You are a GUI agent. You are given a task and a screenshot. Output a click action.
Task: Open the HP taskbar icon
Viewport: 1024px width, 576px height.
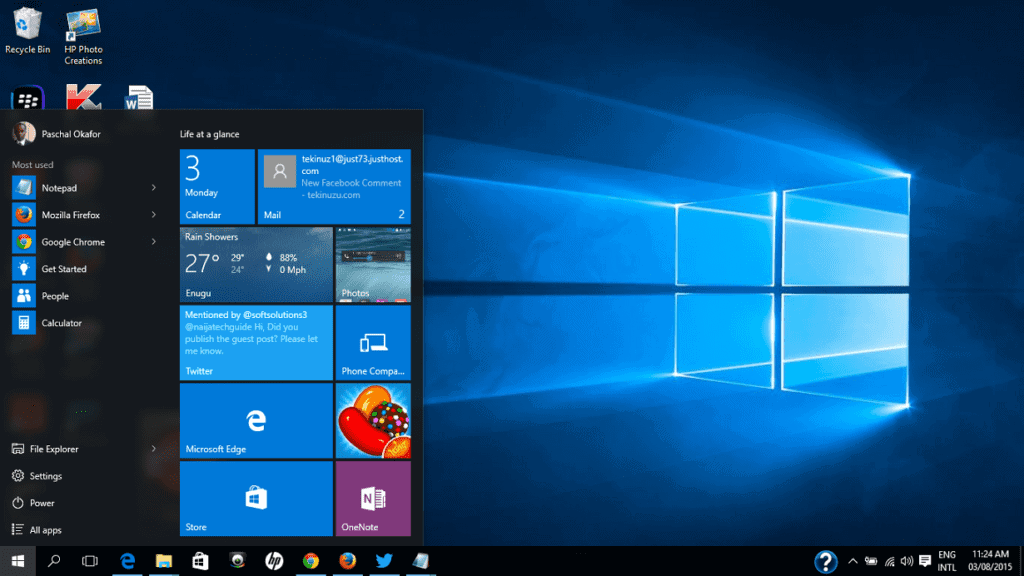(x=274, y=561)
